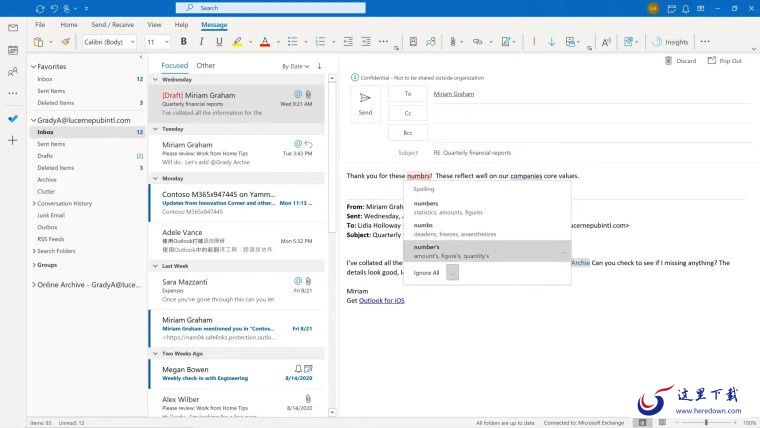Open the font color dropdown arrow
The width and height of the screenshot is (760, 428).
(278, 42)
